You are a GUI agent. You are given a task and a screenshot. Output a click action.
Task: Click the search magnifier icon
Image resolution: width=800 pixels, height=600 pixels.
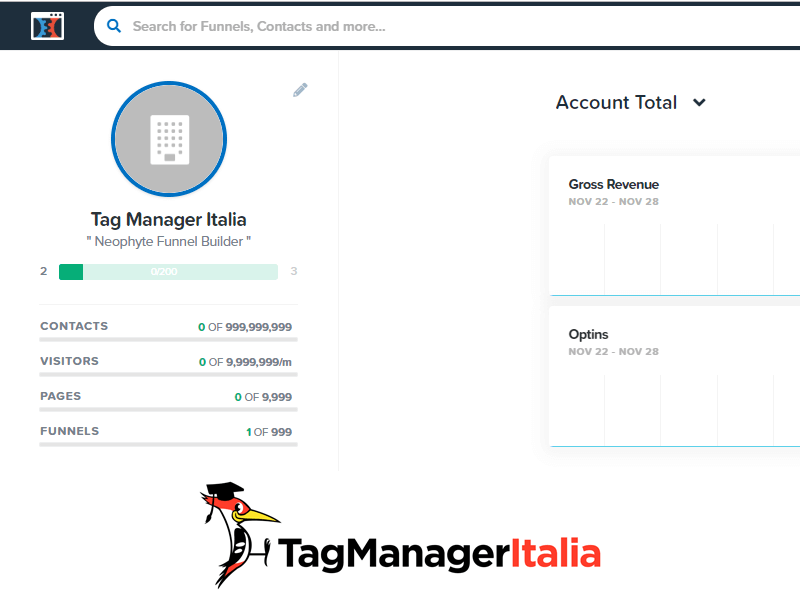[x=114, y=26]
